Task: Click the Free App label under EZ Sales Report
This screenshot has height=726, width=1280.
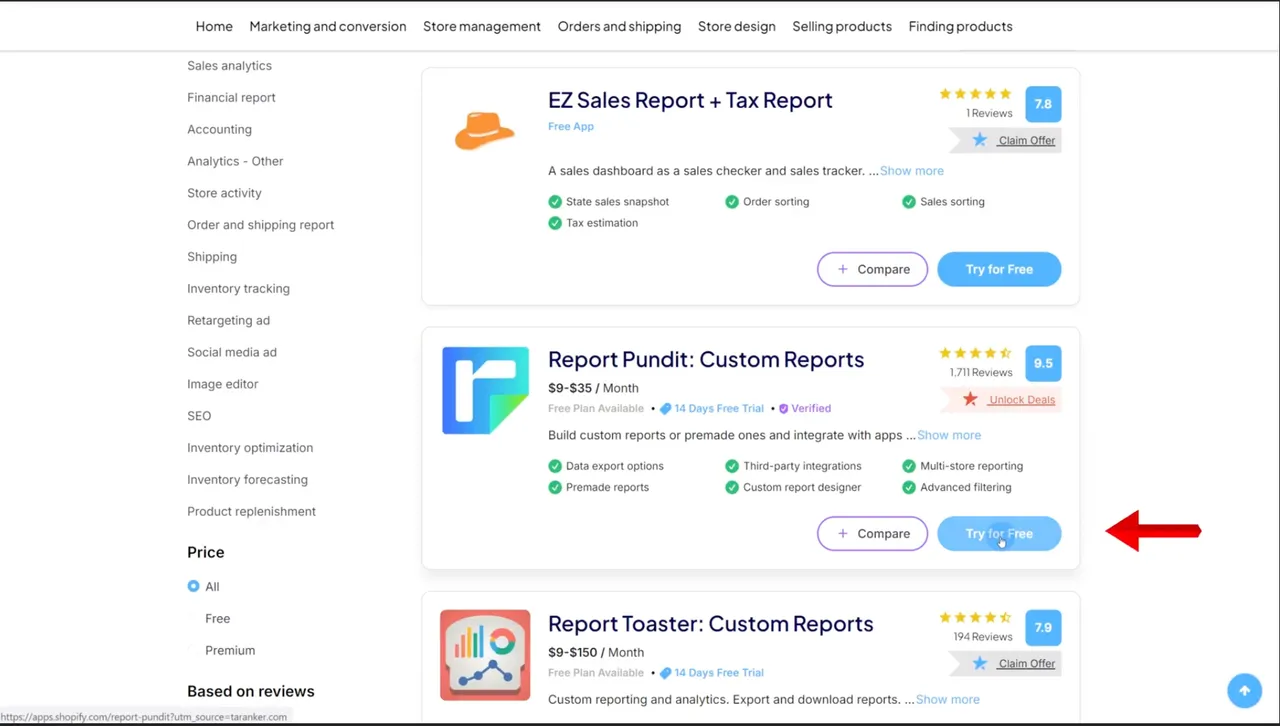Action: pyautogui.click(x=571, y=126)
